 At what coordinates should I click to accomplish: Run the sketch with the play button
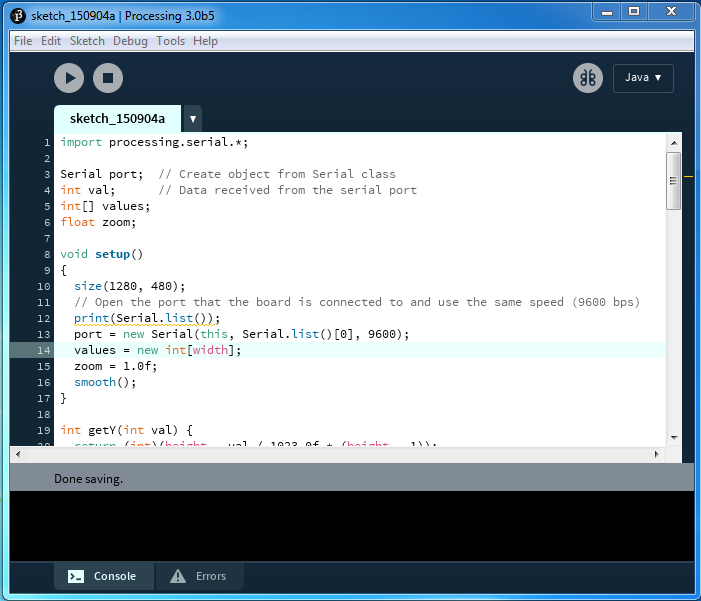[69, 78]
